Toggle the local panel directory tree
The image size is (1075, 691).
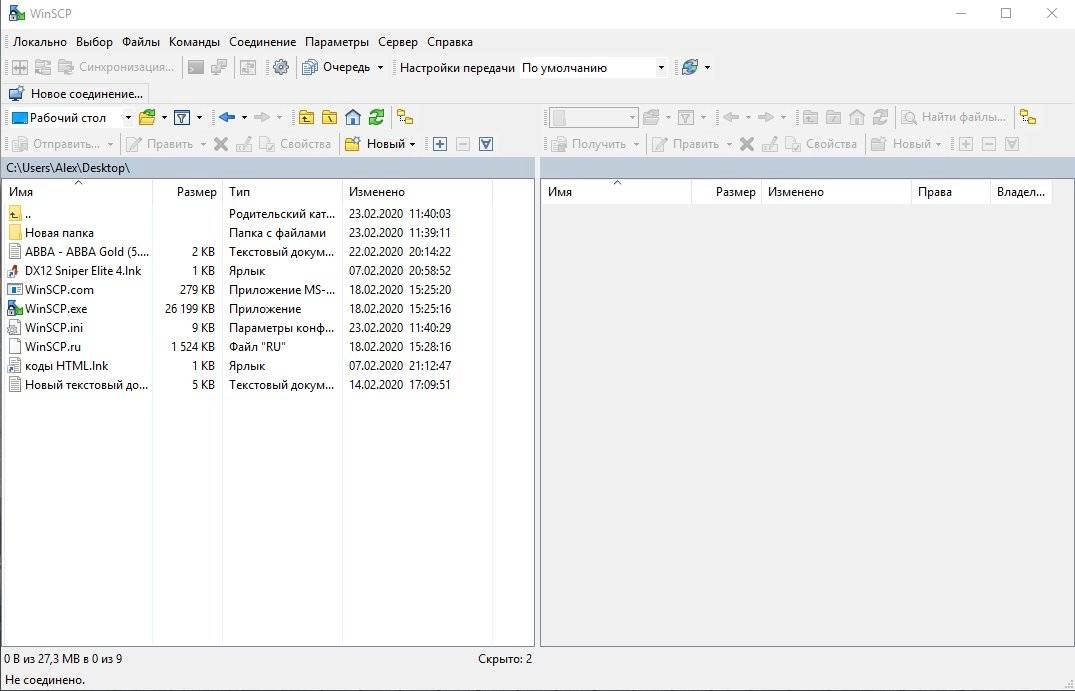[405, 117]
